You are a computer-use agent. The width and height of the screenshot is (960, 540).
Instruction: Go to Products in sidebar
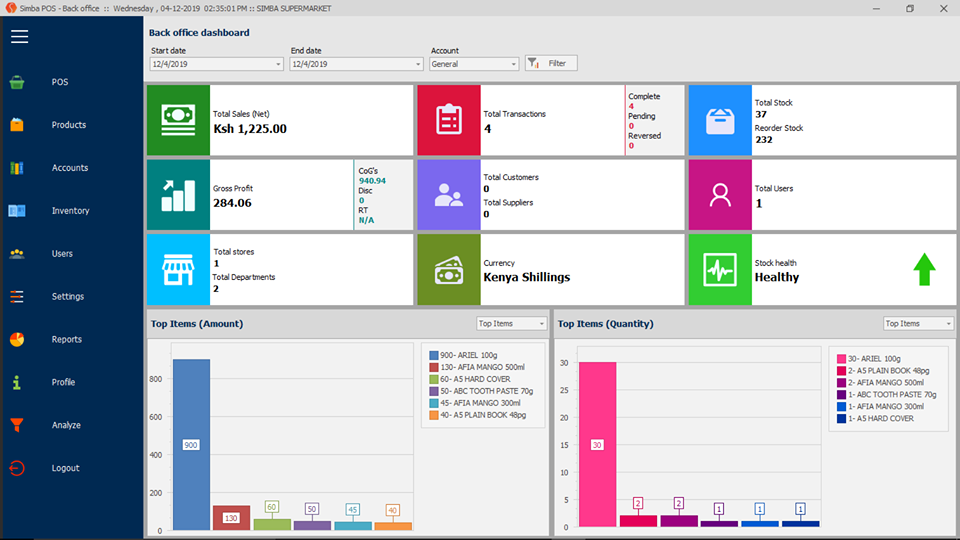(69, 125)
